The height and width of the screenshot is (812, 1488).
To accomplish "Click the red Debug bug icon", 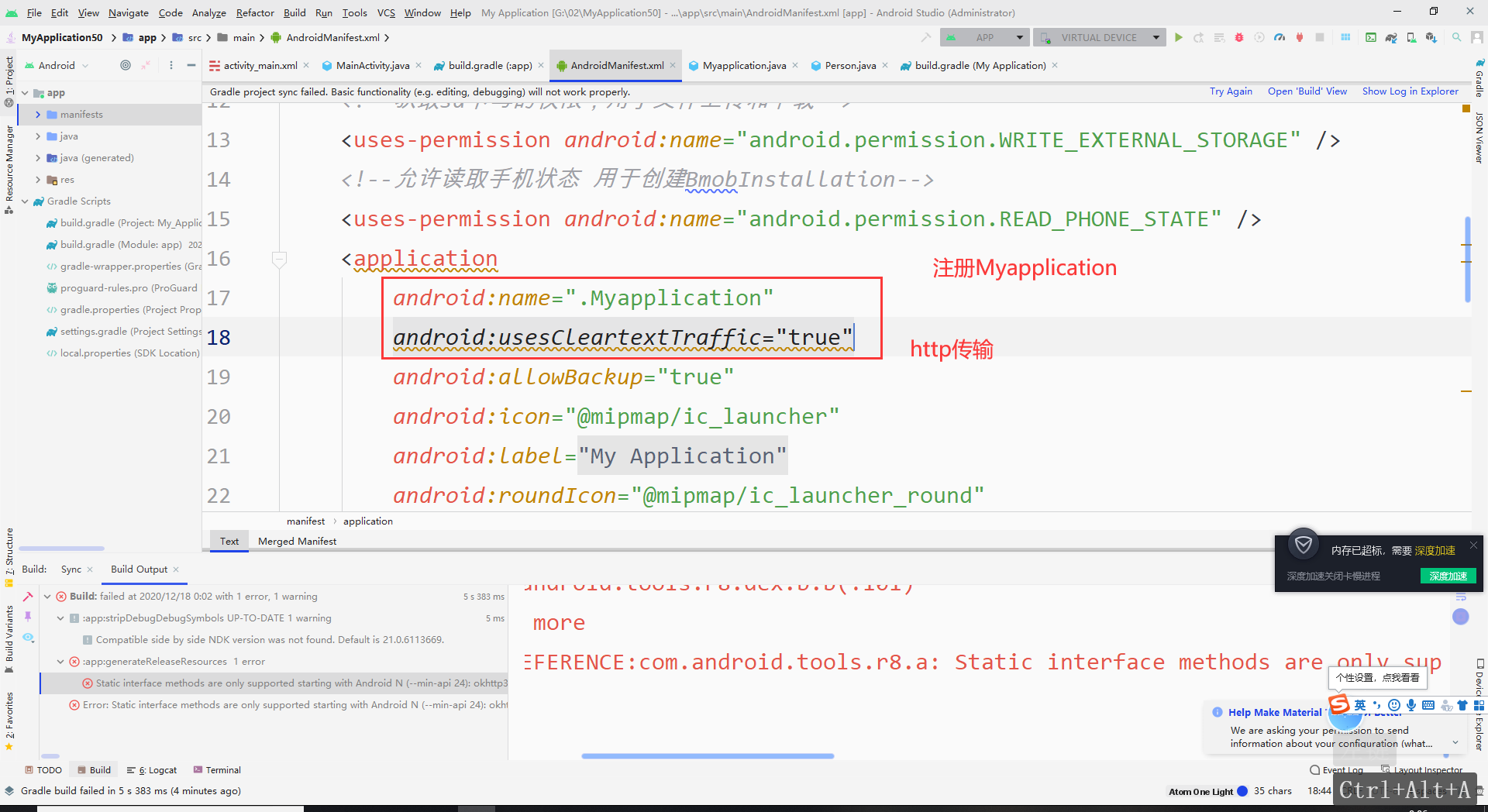I will point(1239,37).
